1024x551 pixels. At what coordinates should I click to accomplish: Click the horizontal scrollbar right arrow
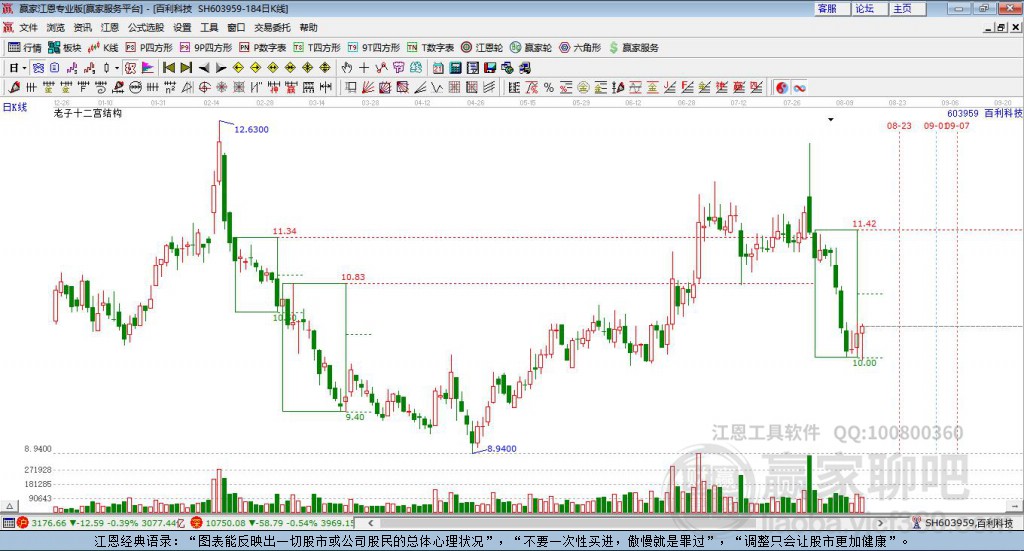point(880,523)
